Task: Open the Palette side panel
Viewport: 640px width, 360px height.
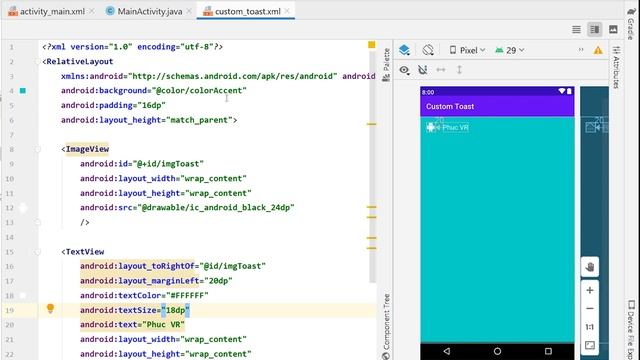Action: 386,65
